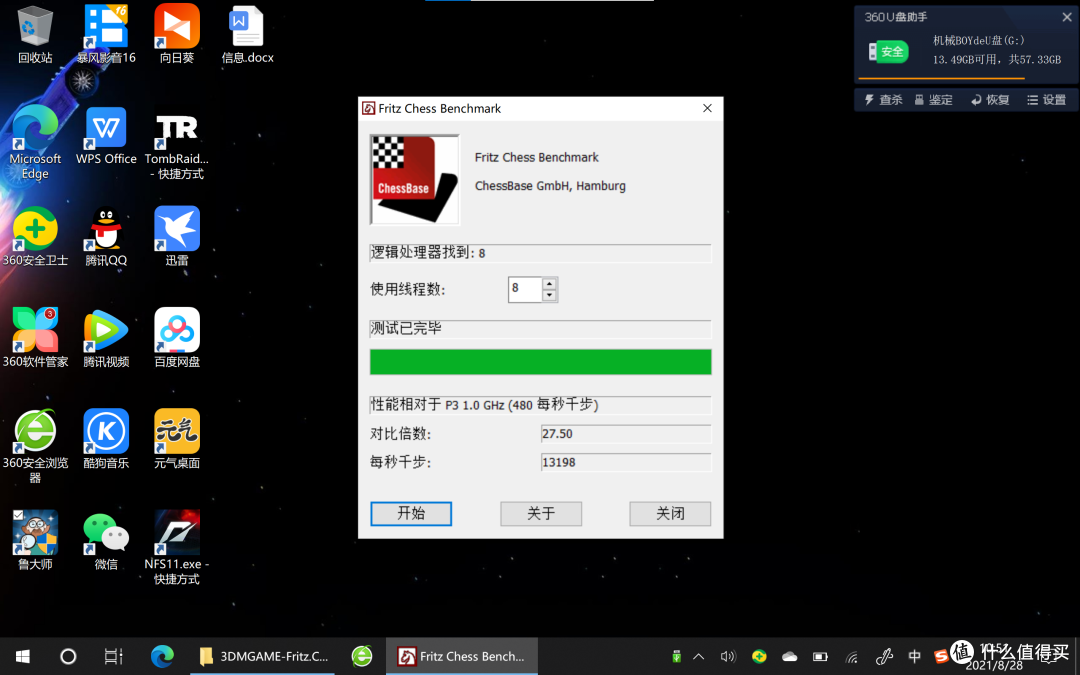Open 微信 desktop icon
Viewport: 1080px width, 675px height.
point(106,541)
